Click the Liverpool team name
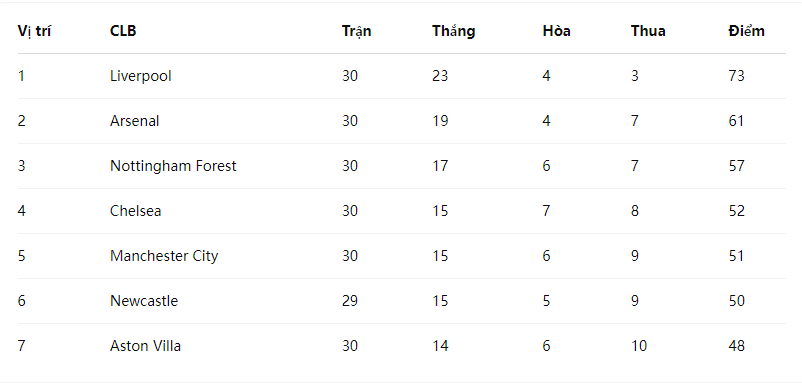Screen dimensions: 802x383 (x=141, y=76)
